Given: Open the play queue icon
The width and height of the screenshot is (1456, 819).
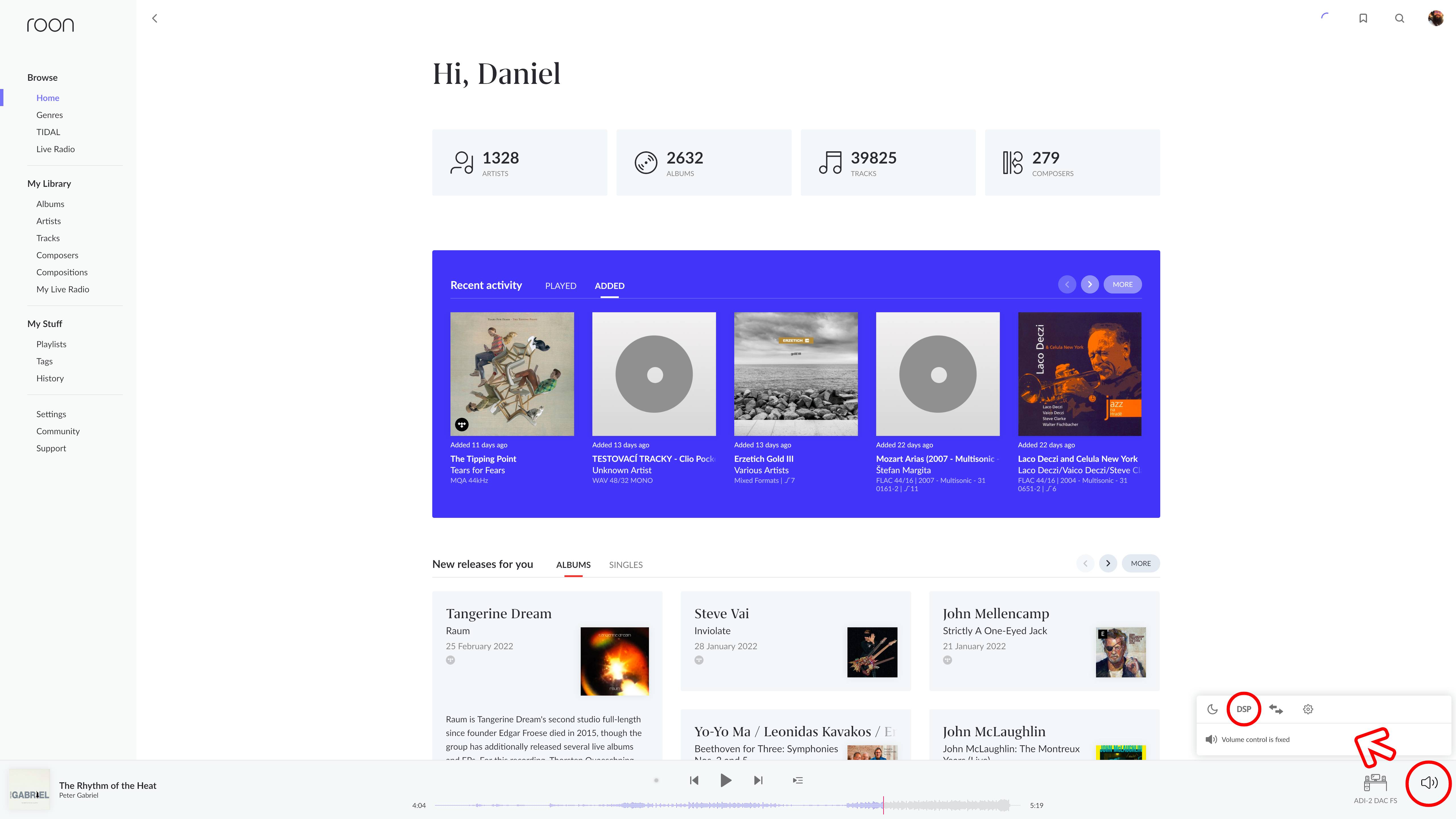Looking at the screenshot, I should [797, 781].
